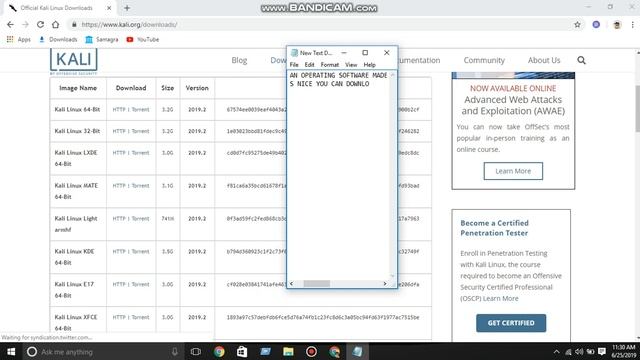The height and width of the screenshot is (360, 640).
Task: Close the Official Kali Linux Downloads tab
Action: pos(109,8)
